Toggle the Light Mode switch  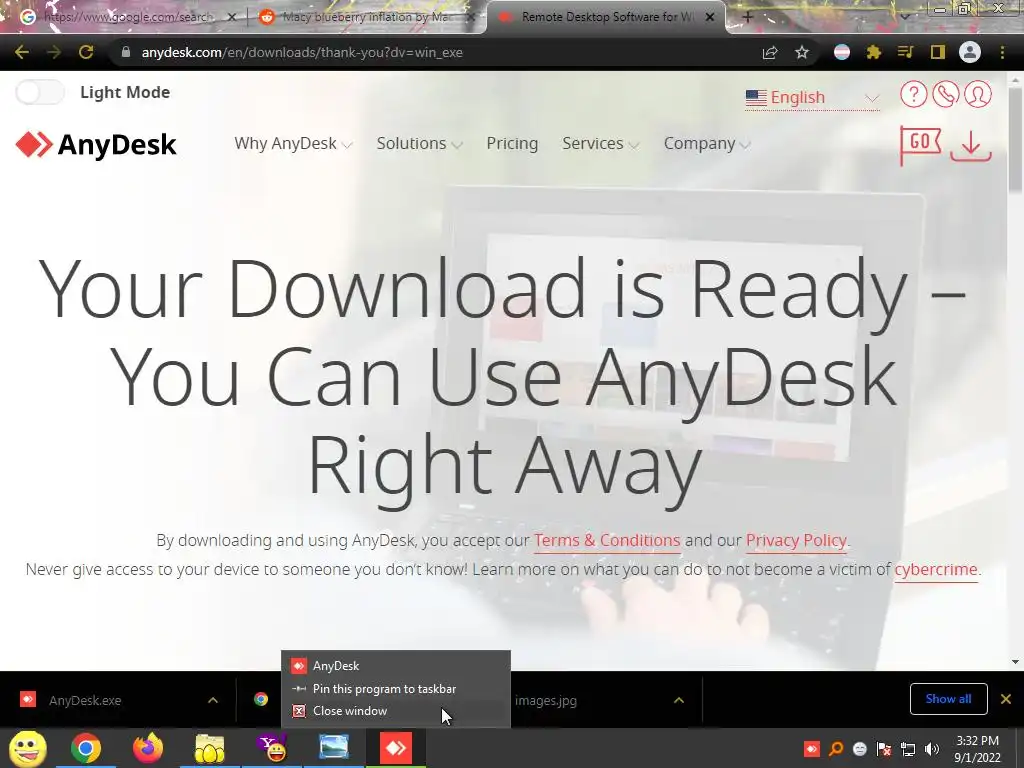click(40, 92)
